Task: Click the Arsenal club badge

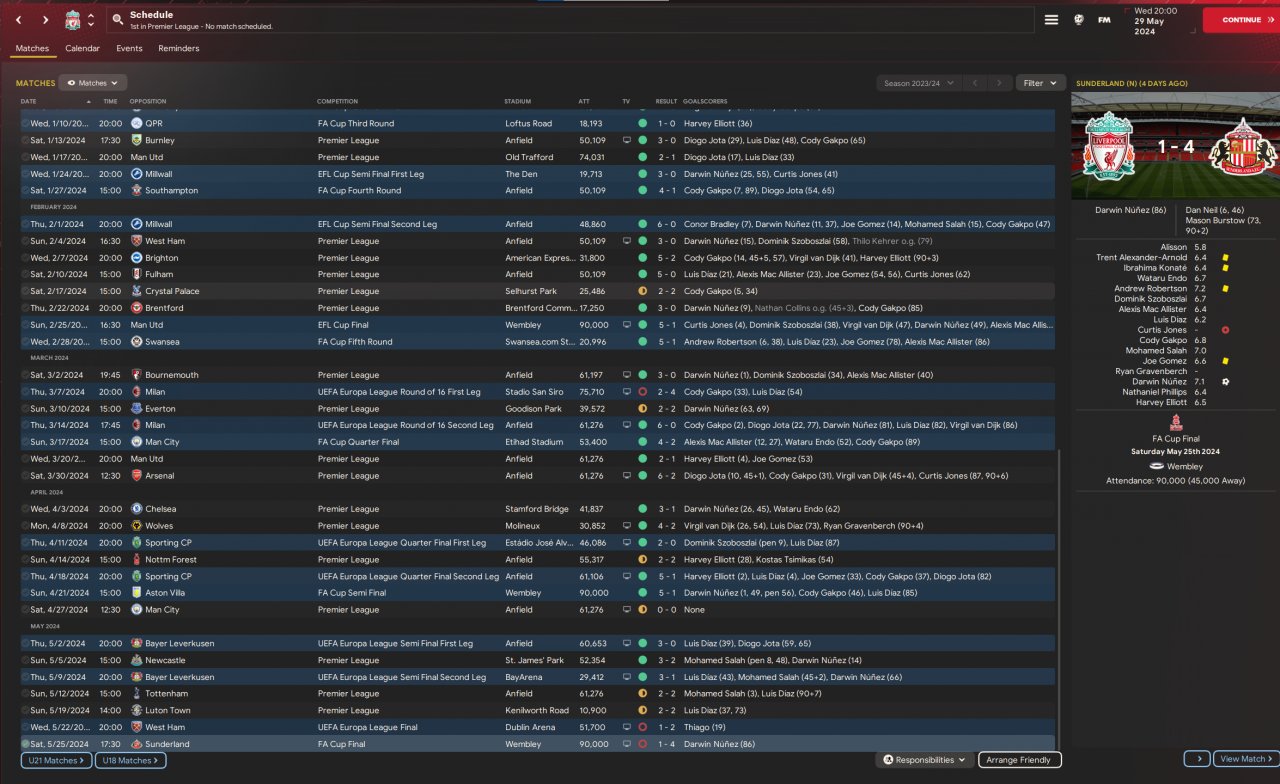Action: (x=137, y=476)
